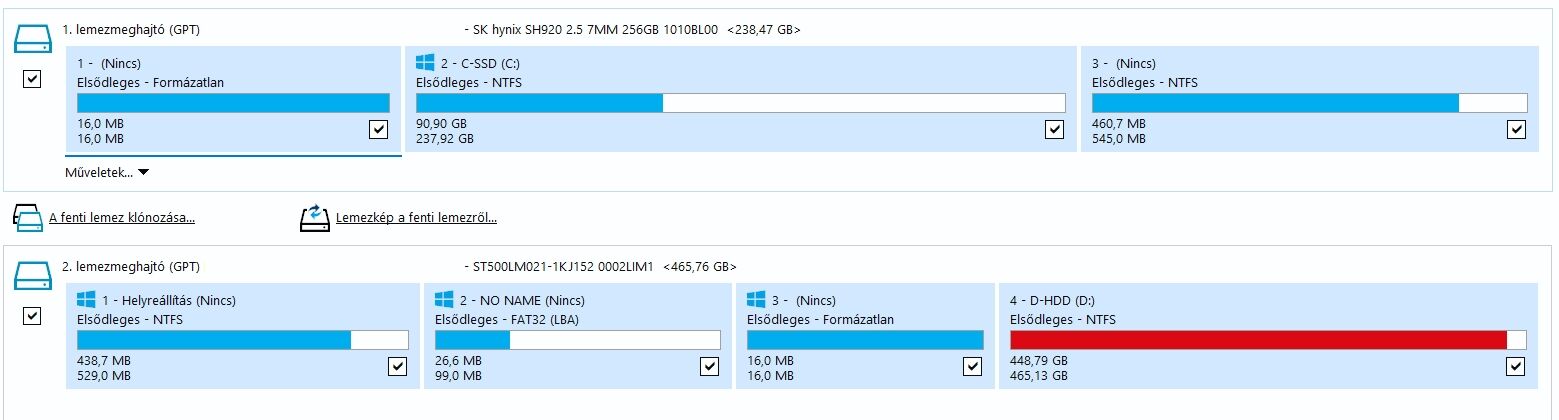
Task: Click 'A fenti lemez klónozása...' link
Action: tap(122, 218)
